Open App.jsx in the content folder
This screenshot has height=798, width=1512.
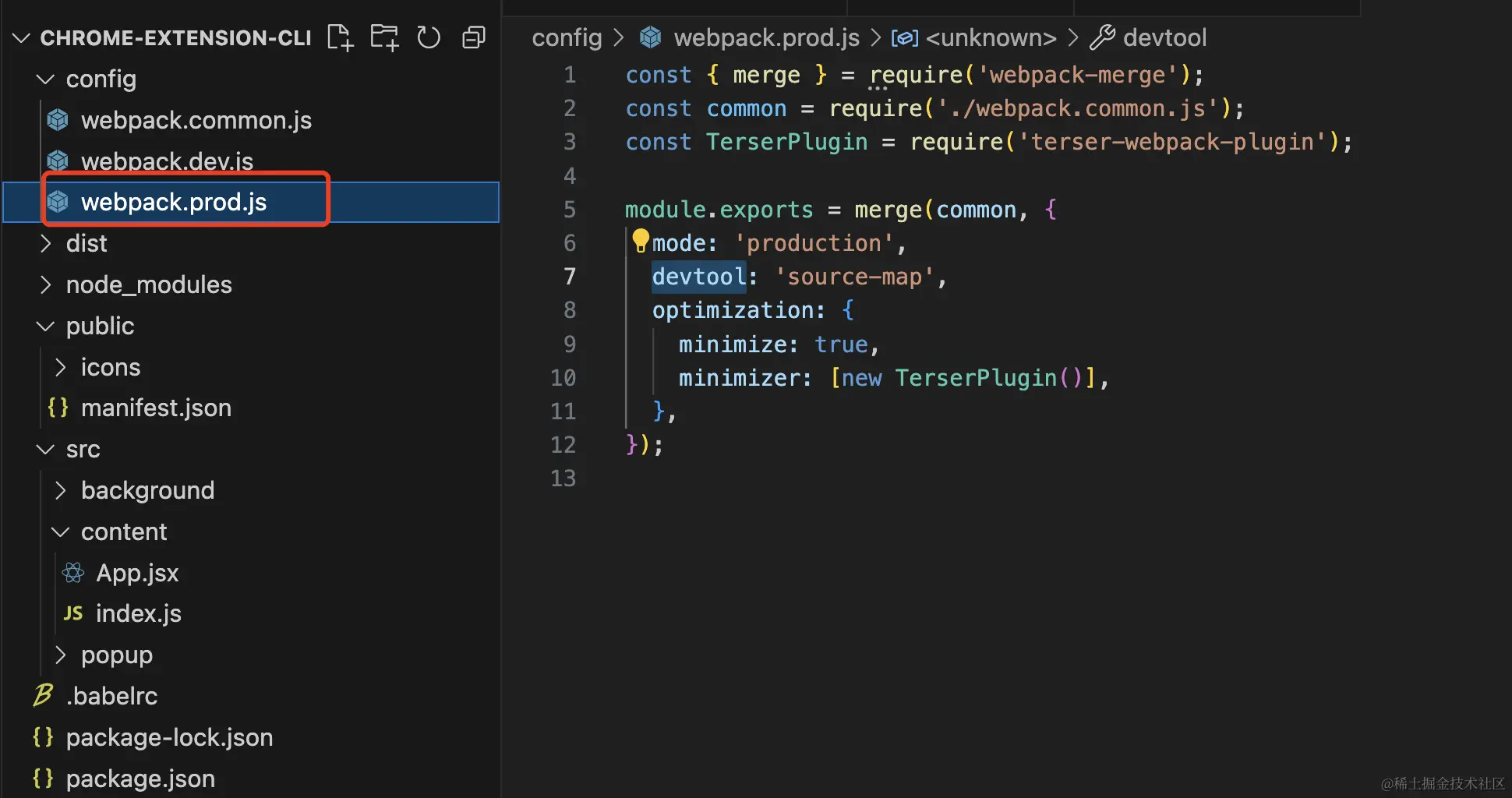click(137, 573)
